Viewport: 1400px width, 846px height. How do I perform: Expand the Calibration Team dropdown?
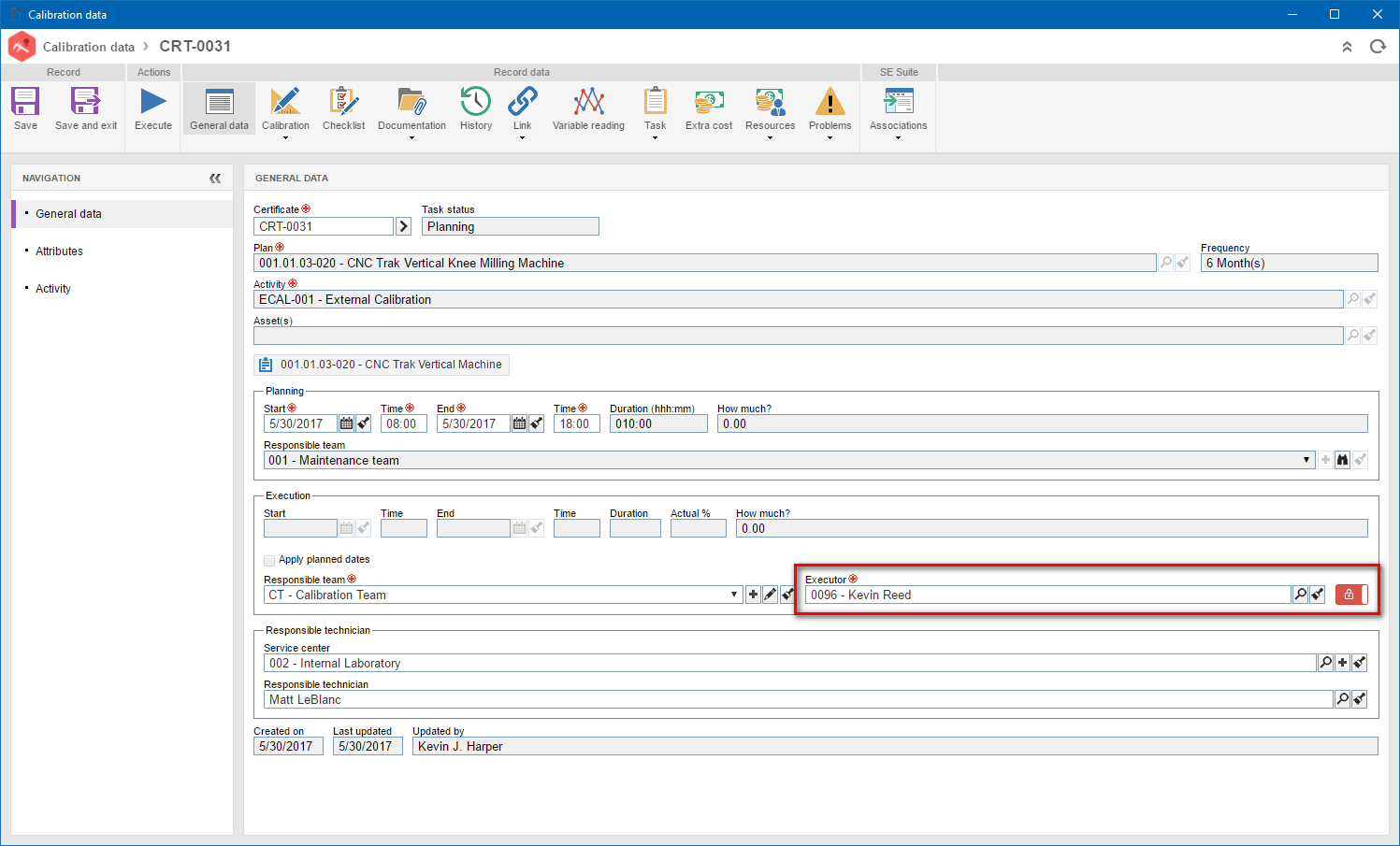click(x=734, y=595)
